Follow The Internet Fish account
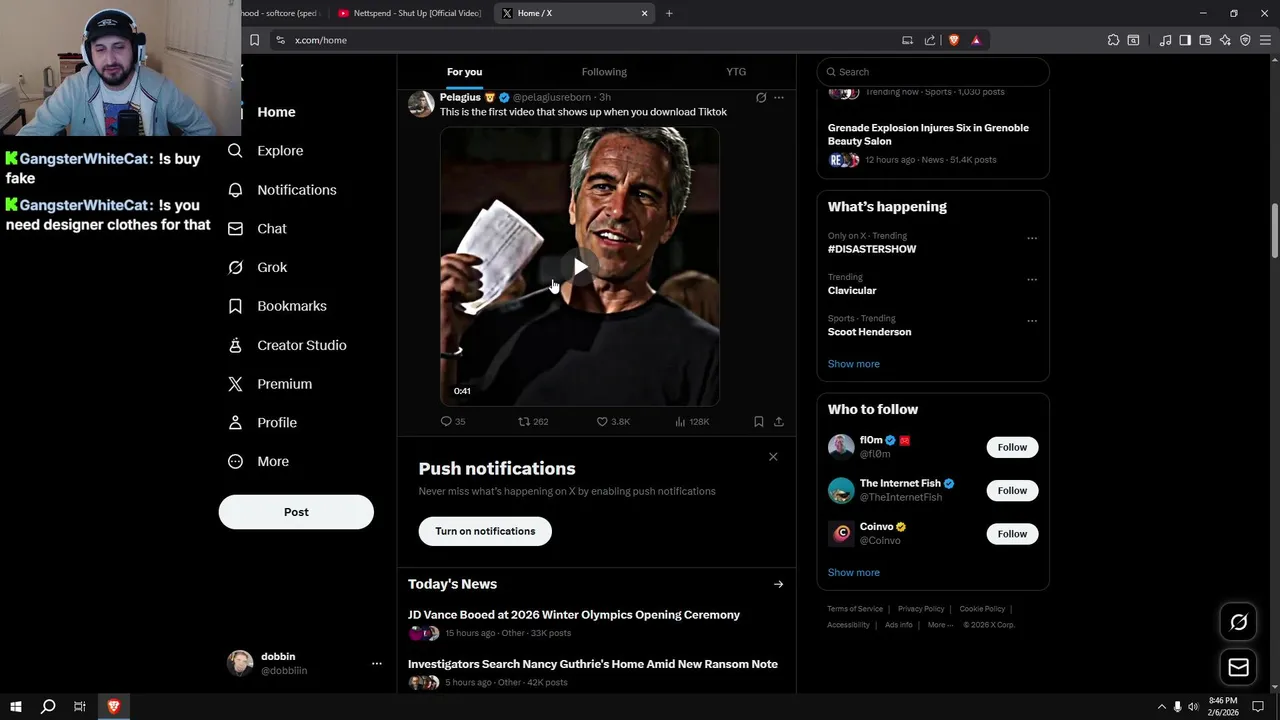The height and width of the screenshot is (720, 1280). (1012, 490)
